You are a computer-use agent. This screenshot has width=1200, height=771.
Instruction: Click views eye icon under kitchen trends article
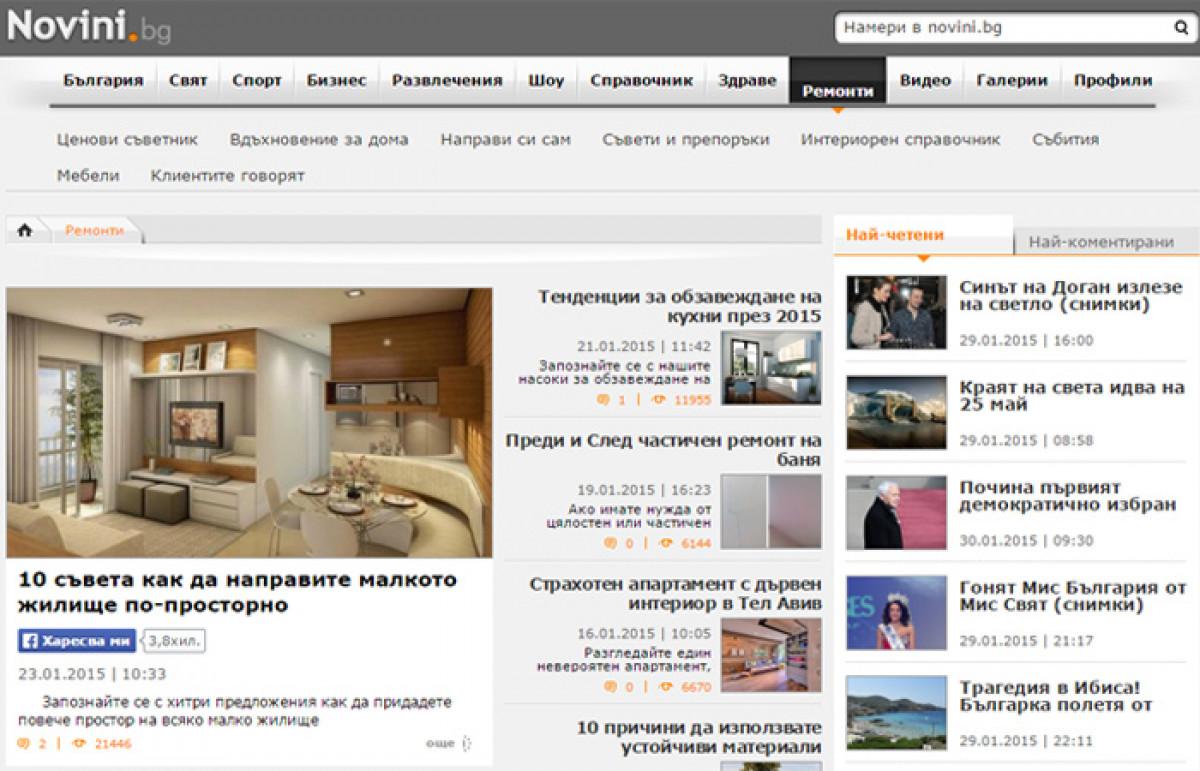pyautogui.click(x=658, y=400)
